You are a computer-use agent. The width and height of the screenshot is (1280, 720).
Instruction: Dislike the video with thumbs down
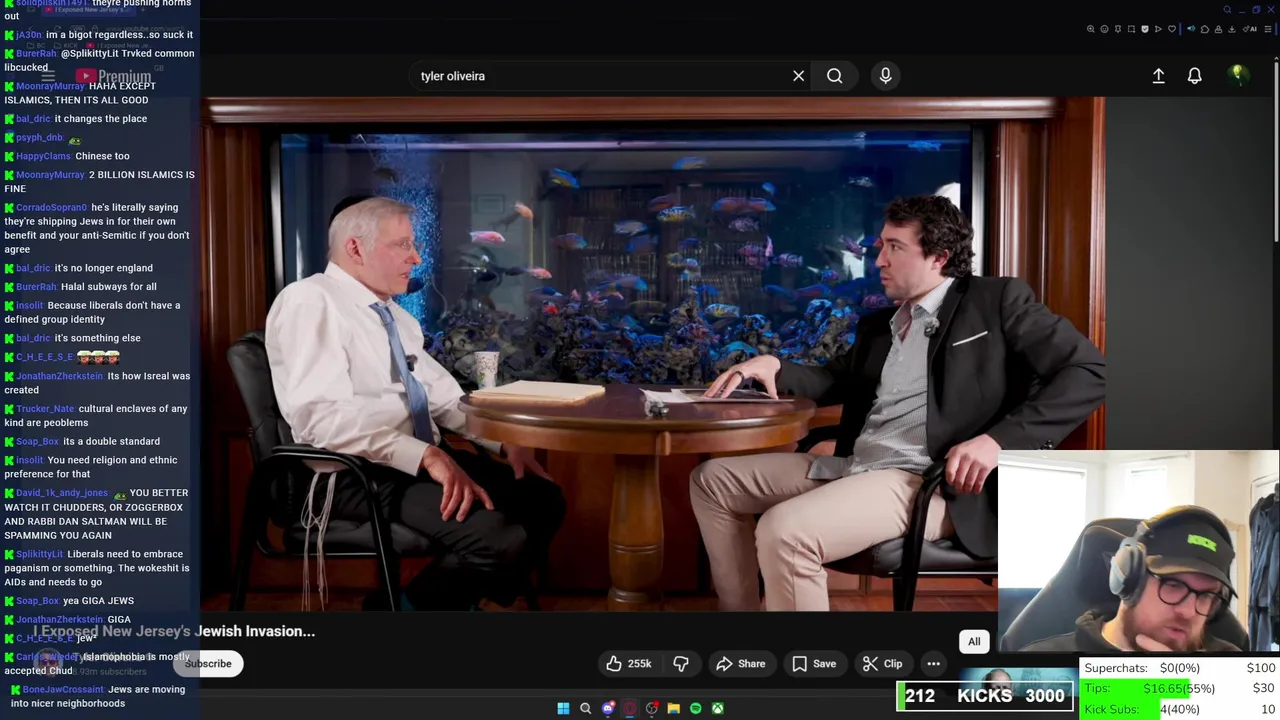pos(681,664)
